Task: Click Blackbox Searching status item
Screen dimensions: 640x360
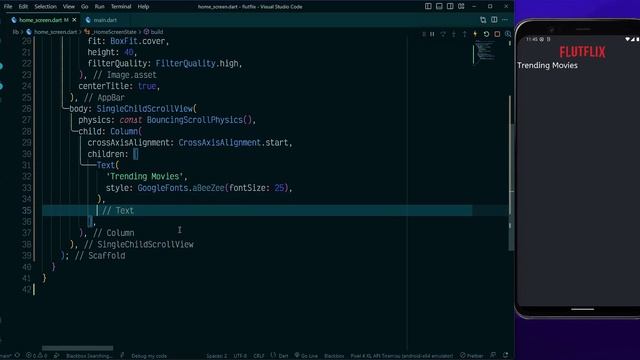Action: click(x=89, y=356)
